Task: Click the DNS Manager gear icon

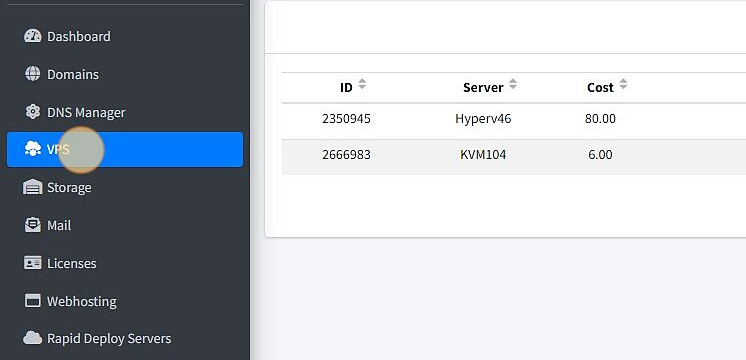Action: pyautogui.click(x=32, y=112)
